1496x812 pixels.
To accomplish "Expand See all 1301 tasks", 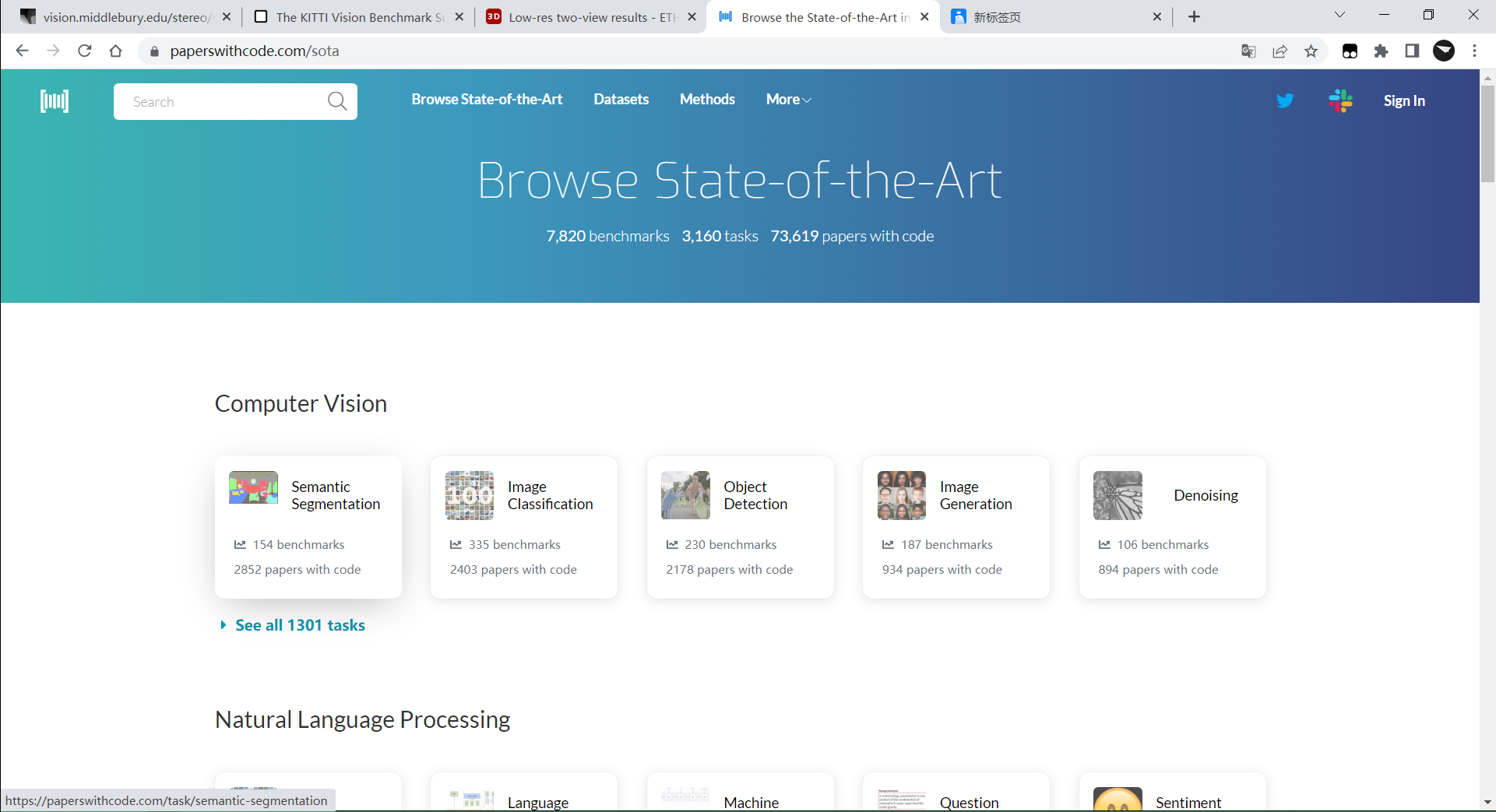I will [x=293, y=625].
